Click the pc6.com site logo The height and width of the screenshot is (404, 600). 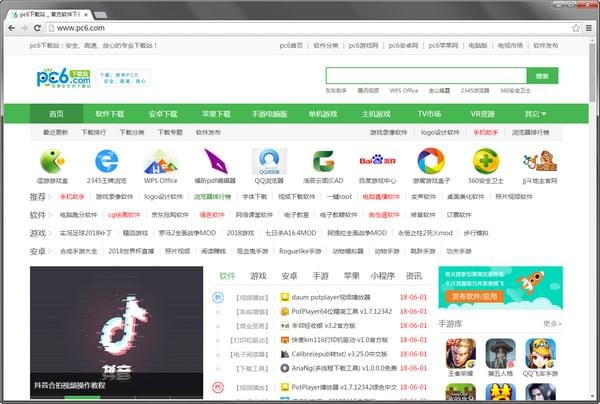tap(64, 78)
